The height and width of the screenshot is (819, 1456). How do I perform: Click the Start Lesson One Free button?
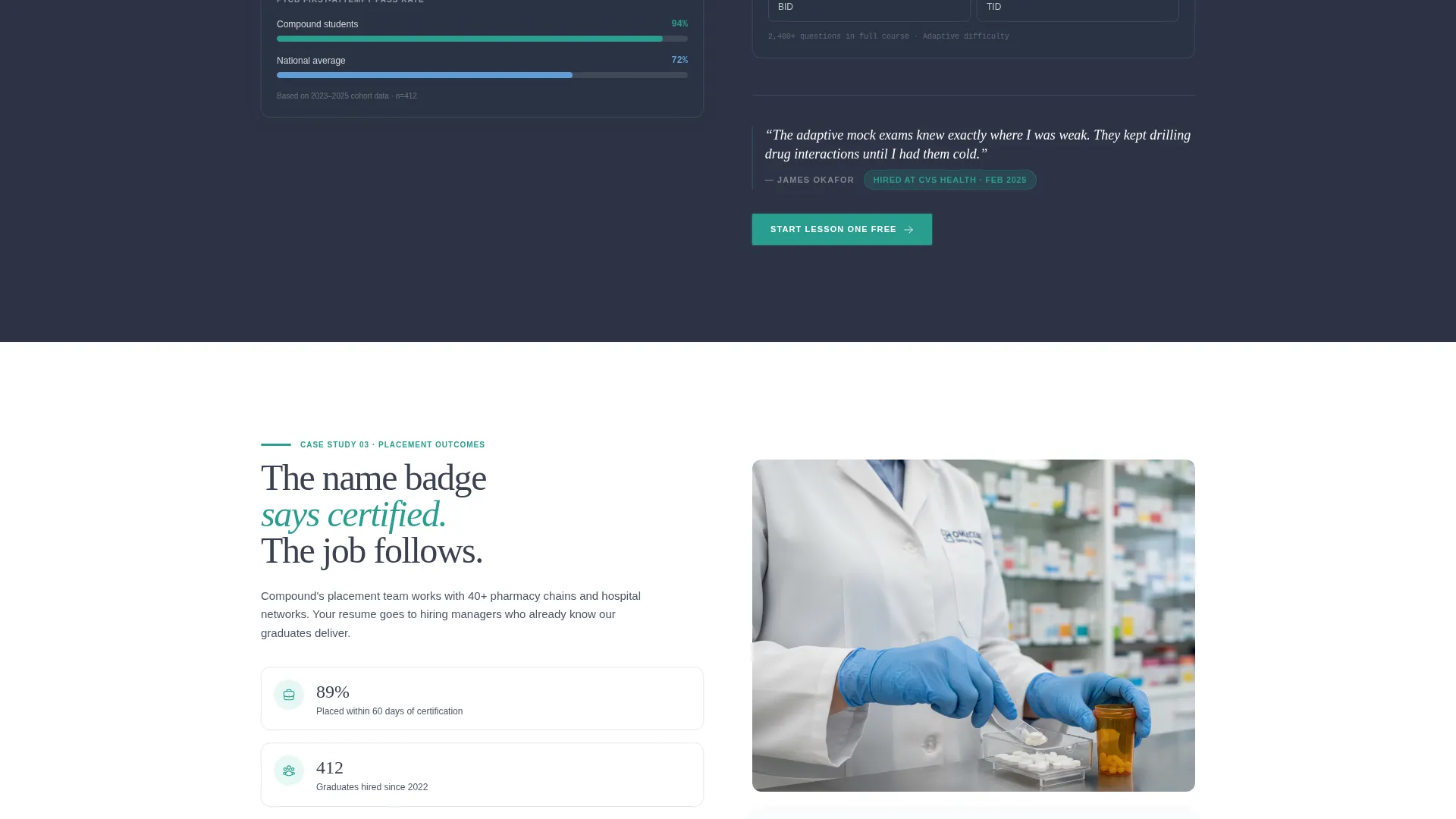[x=842, y=229]
